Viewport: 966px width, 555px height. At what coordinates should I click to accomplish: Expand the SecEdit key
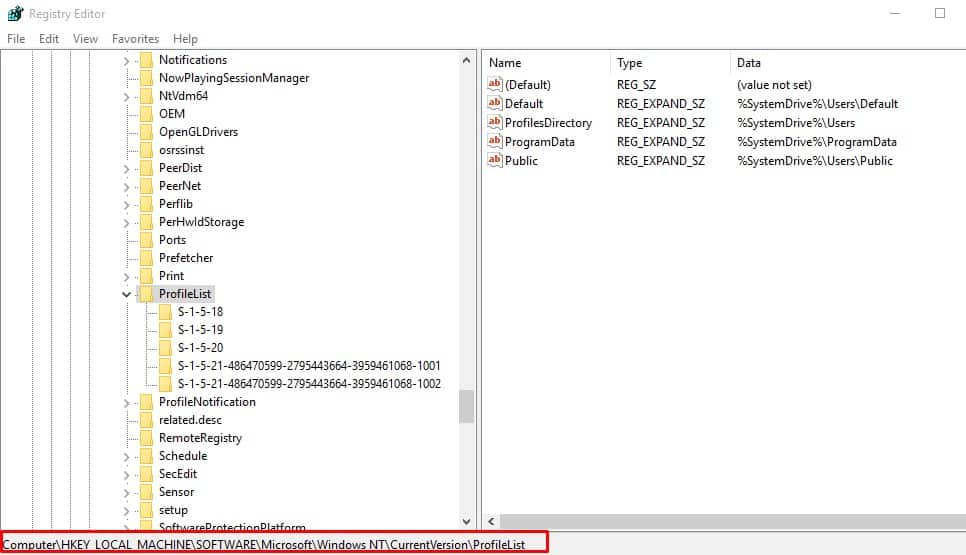(126, 475)
